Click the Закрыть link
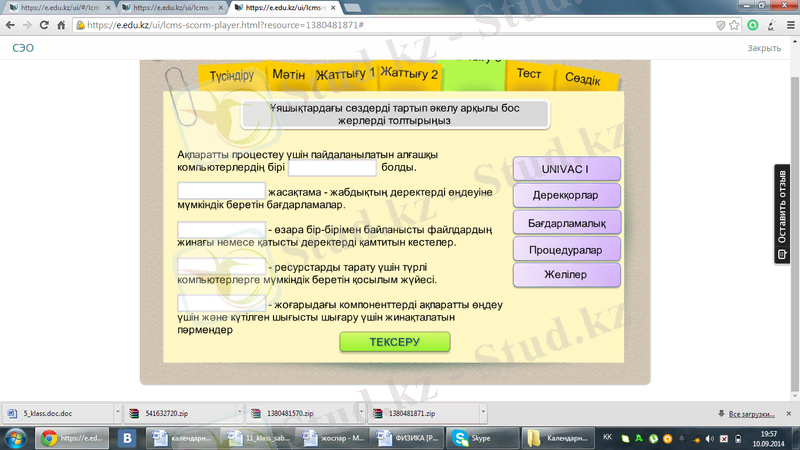The width and height of the screenshot is (800, 450). point(764,47)
